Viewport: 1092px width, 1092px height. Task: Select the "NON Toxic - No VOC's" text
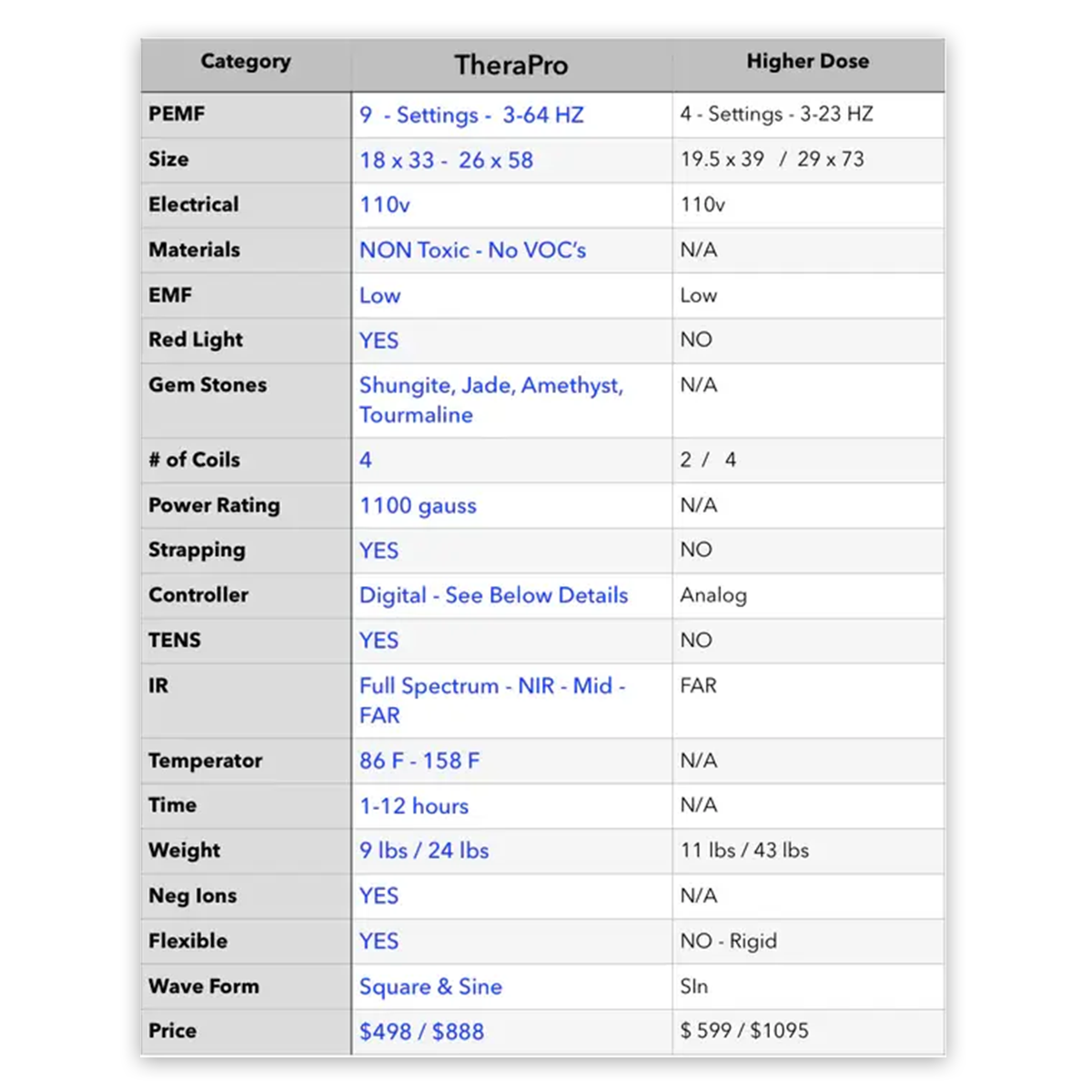pyautogui.click(x=472, y=250)
